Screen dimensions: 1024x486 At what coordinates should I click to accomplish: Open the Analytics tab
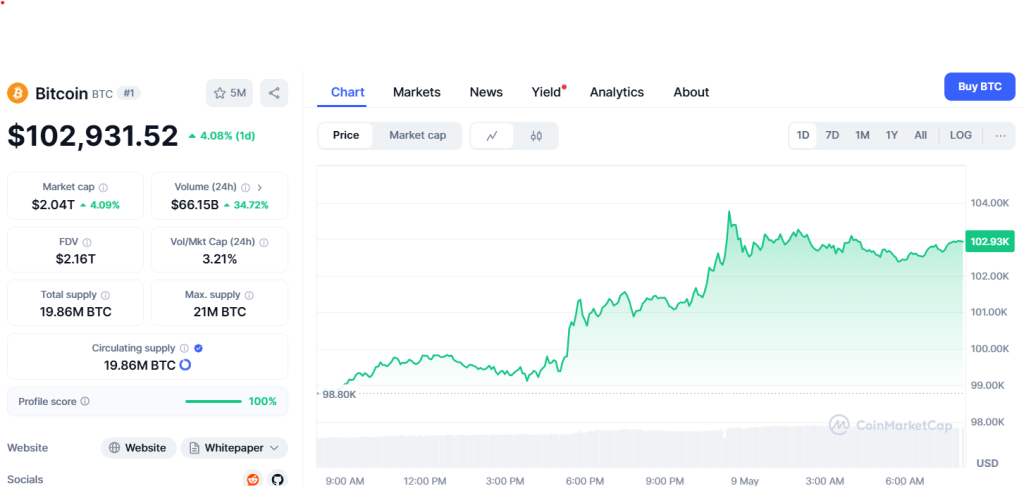click(x=617, y=92)
